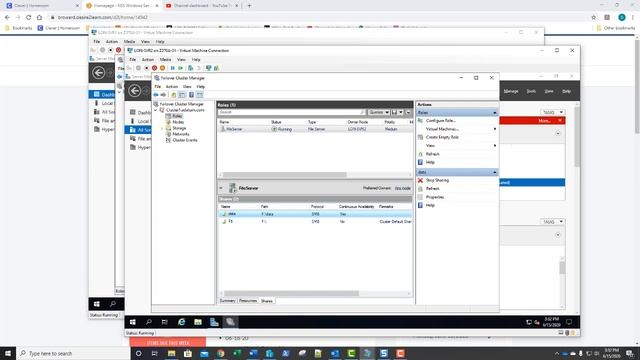Click Shares list horizontal scrollbar
The height and width of the screenshot is (360, 640).
(291, 293)
